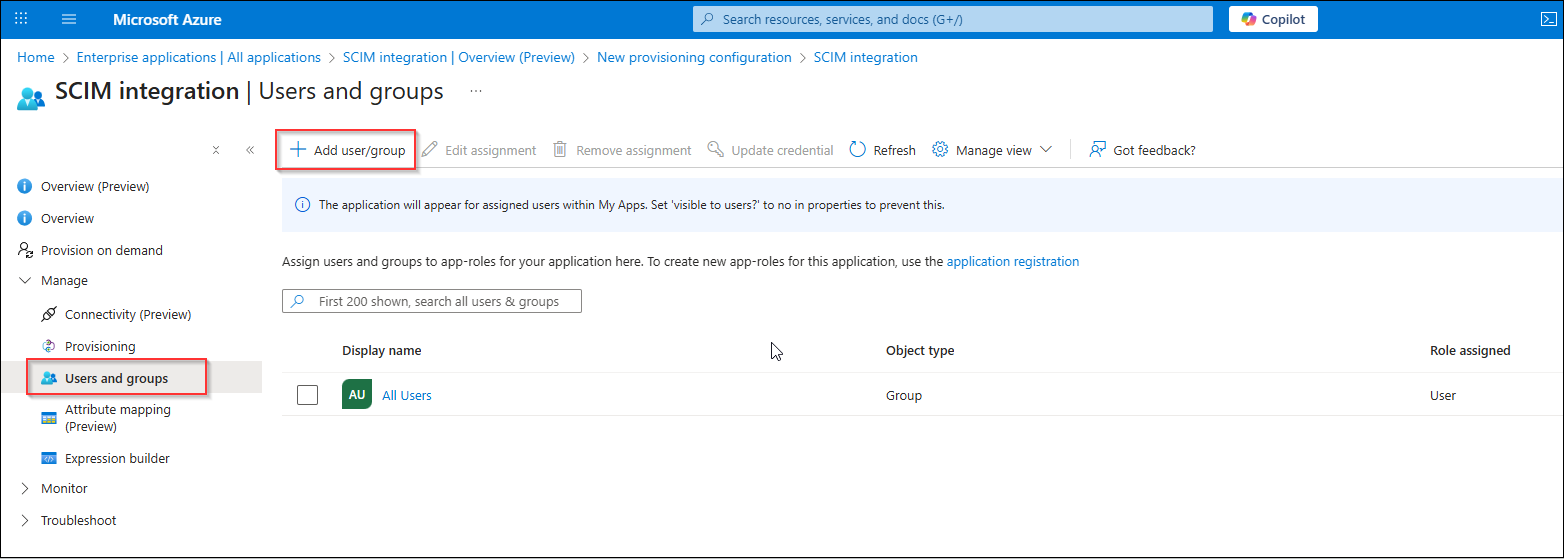Click the app launcher grid icon
Image resolution: width=1564 pixels, height=560 pixels.
(x=21, y=19)
